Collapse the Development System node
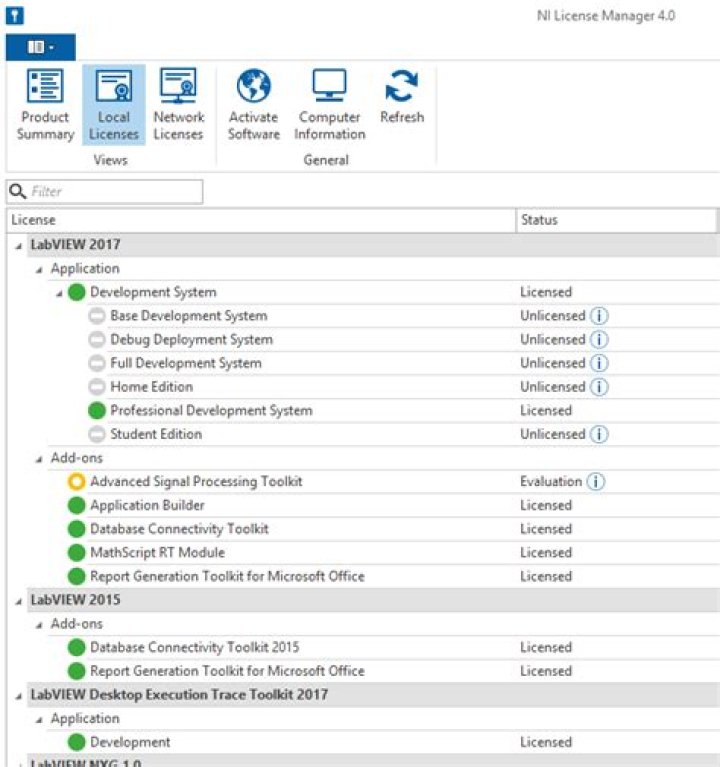Image resolution: width=720 pixels, height=767 pixels. click(x=59, y=293)
